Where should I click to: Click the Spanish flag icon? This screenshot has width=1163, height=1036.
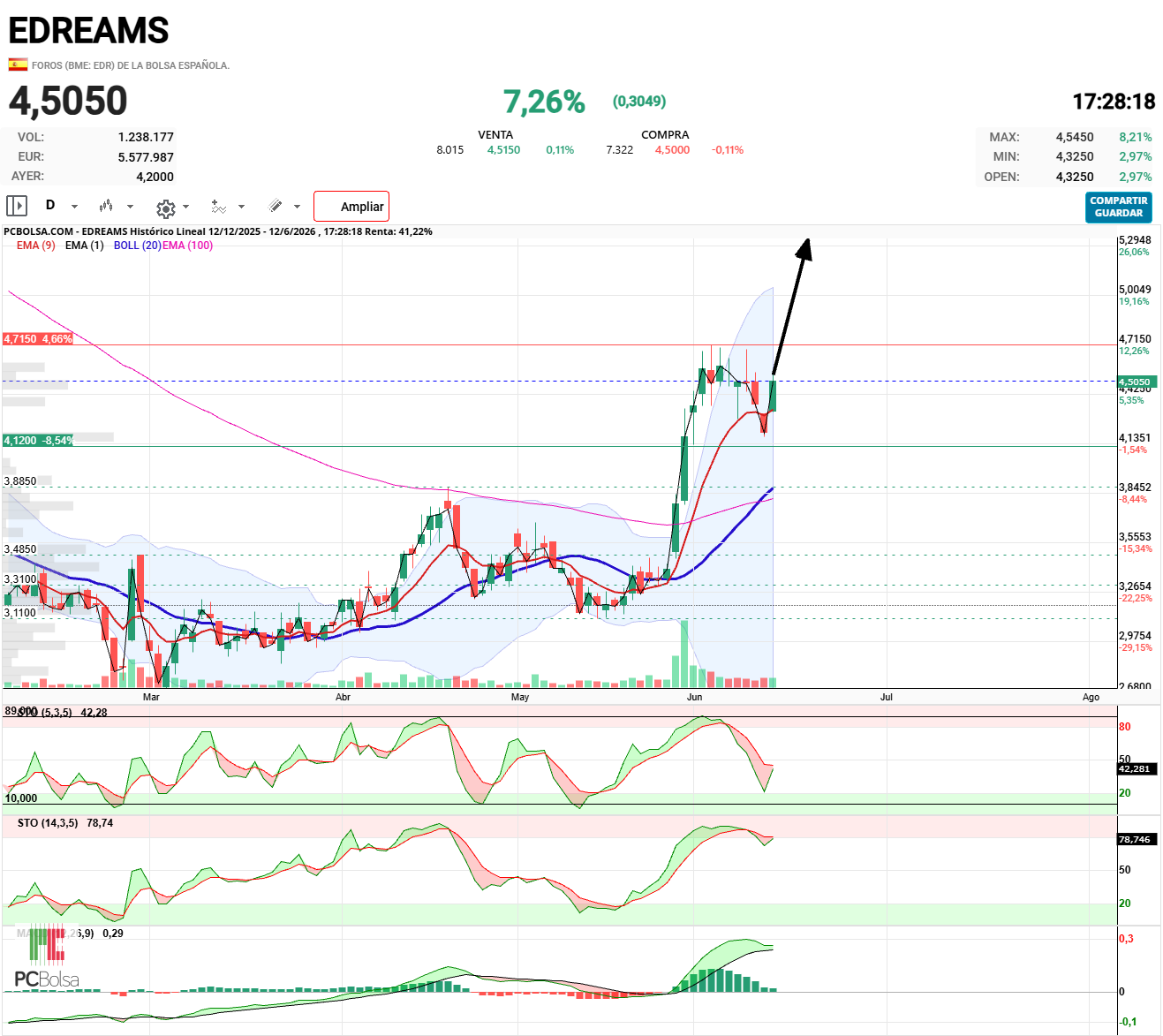tap(18, 64)
